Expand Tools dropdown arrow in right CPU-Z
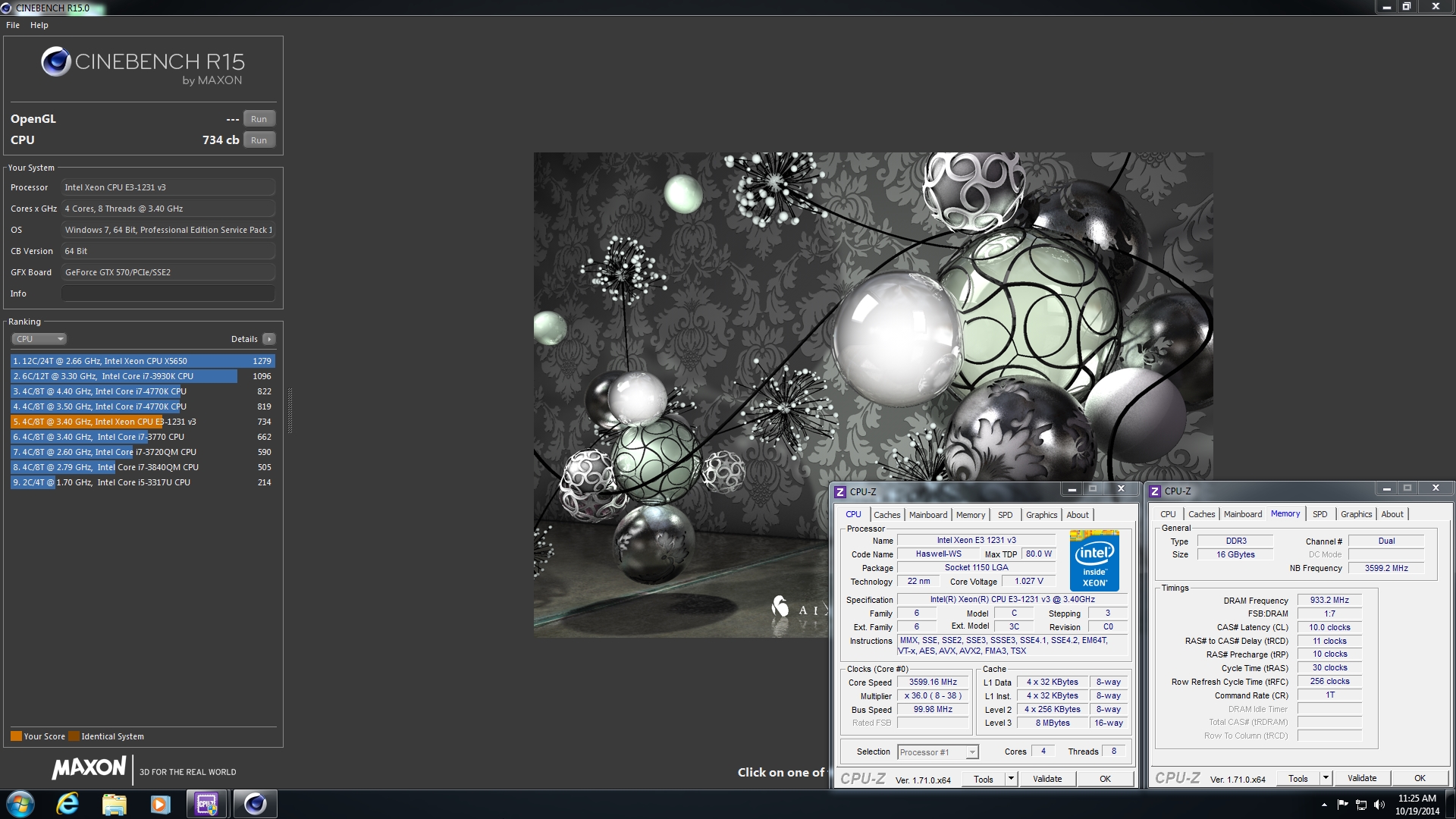 tap(1326, 778)
